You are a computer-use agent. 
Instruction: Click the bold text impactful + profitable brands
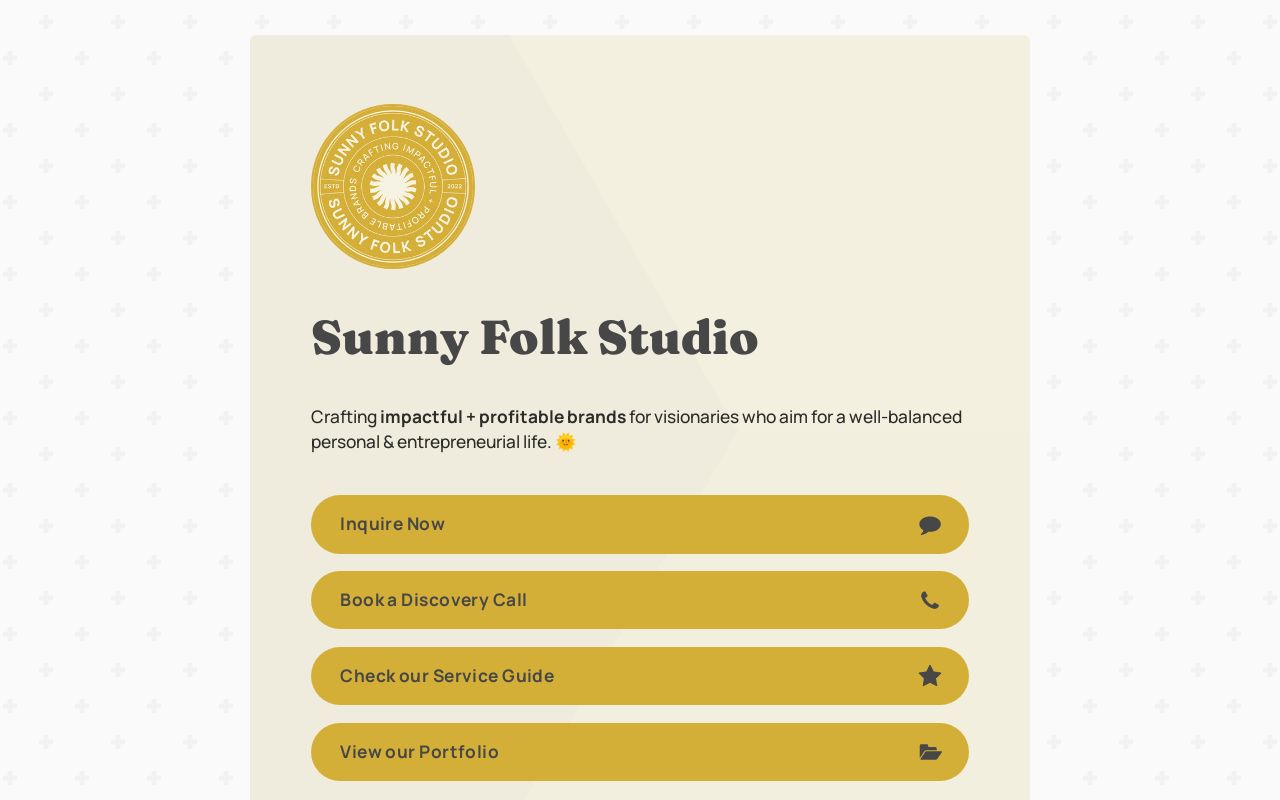(502, 417)
